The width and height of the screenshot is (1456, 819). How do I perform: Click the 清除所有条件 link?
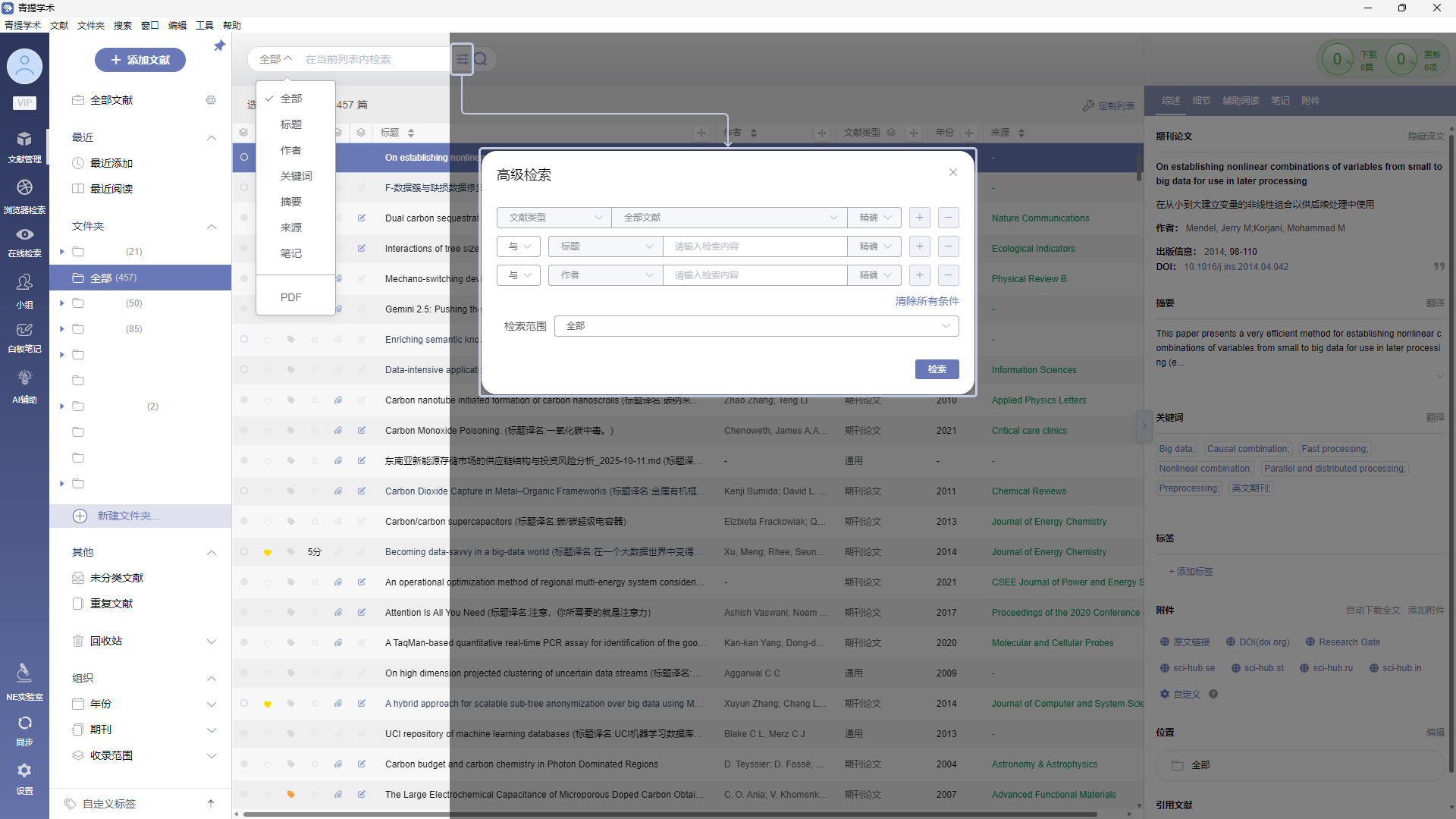[x=927, y=301]
